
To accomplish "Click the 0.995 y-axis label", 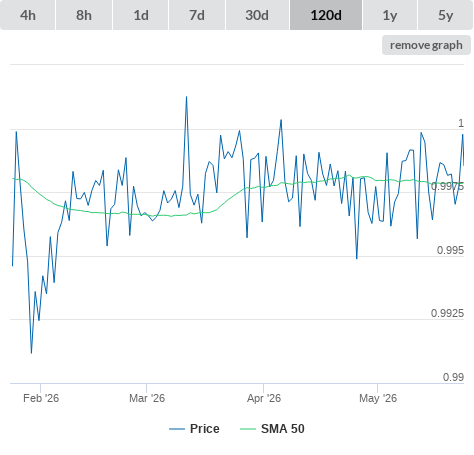I will pyautogui.click(x=450, y=250).
